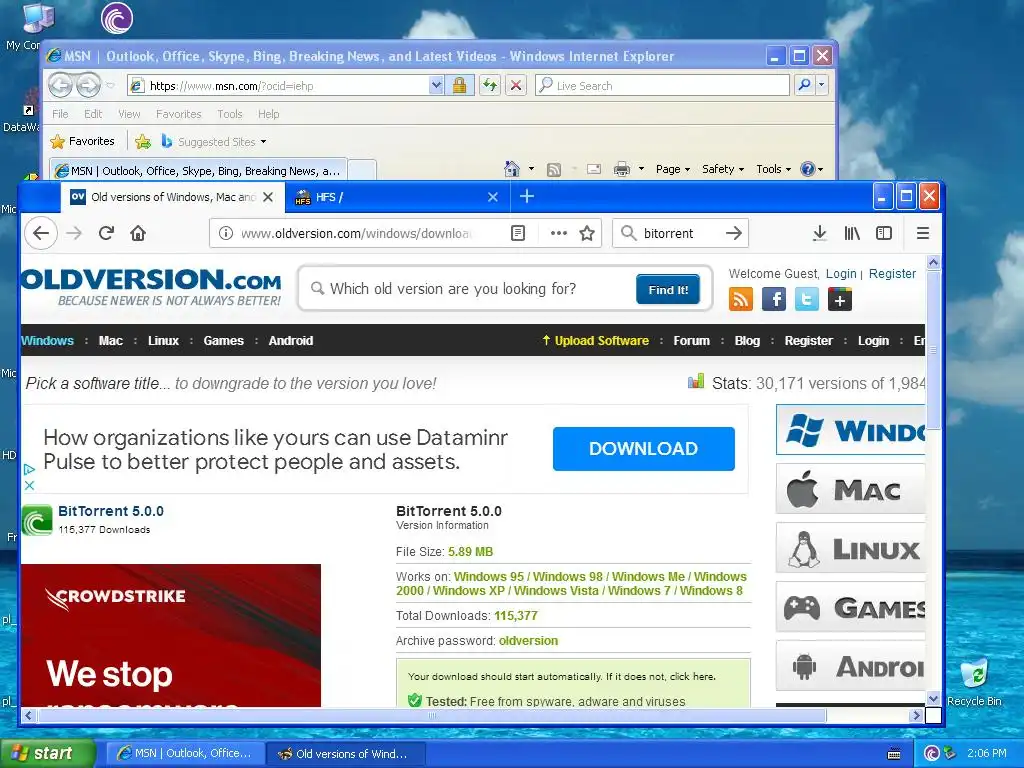Open the Mac category sidebar button
Viewport: 1024px width, 768px height.
pyautogui.click(x=851, y=489)
